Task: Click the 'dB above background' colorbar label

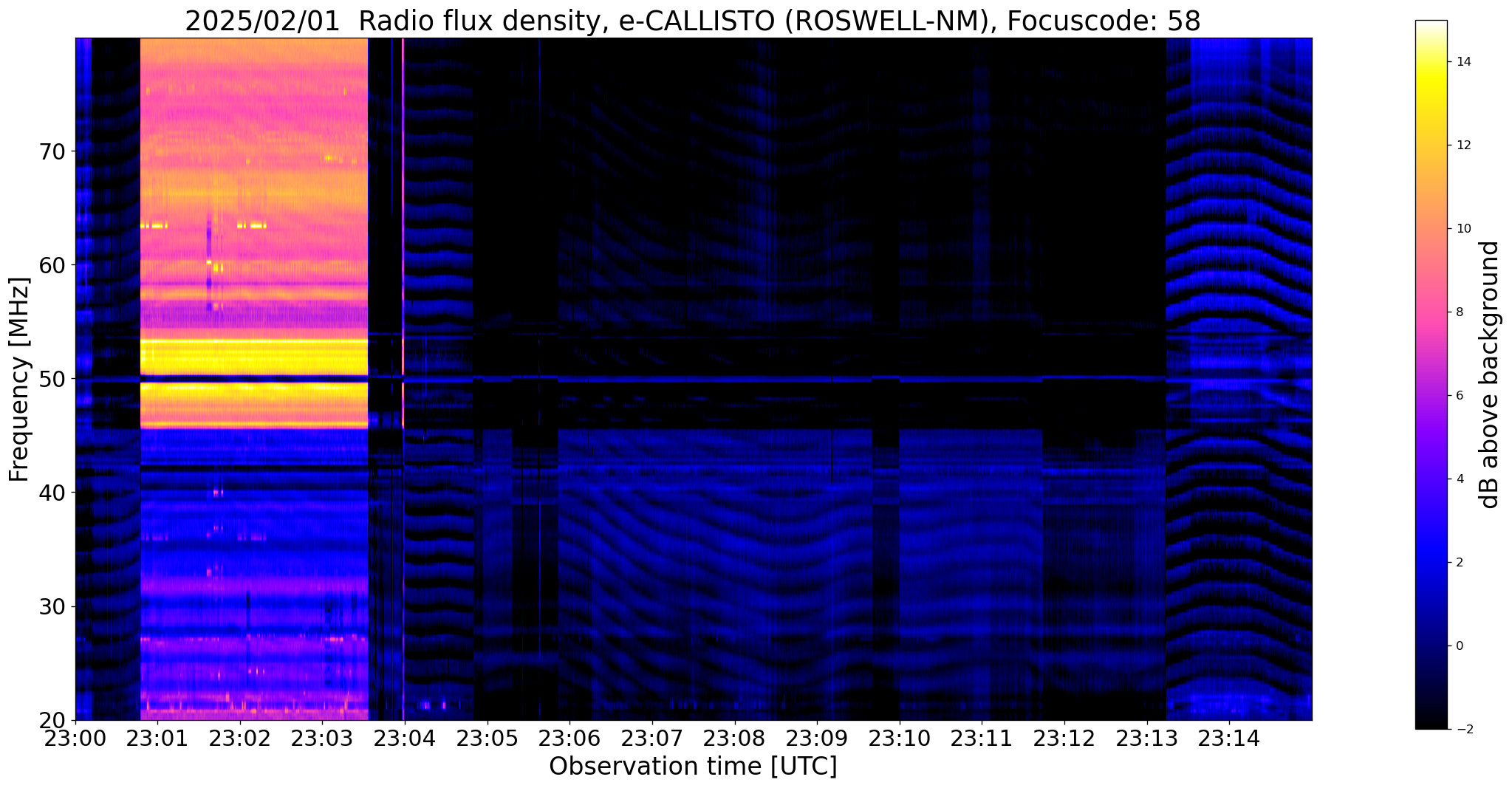Action: tap(1490, 374)
